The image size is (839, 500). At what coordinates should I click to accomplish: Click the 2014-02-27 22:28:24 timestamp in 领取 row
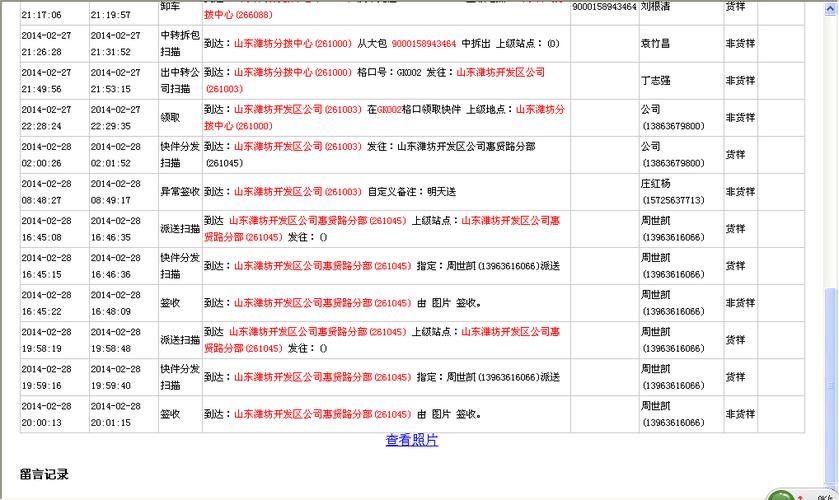point(54,118)
